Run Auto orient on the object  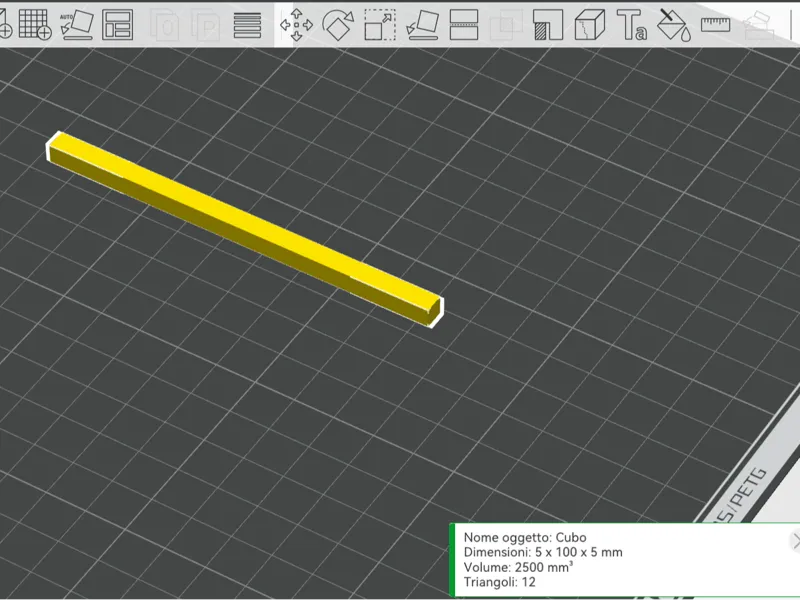point(77,24)
